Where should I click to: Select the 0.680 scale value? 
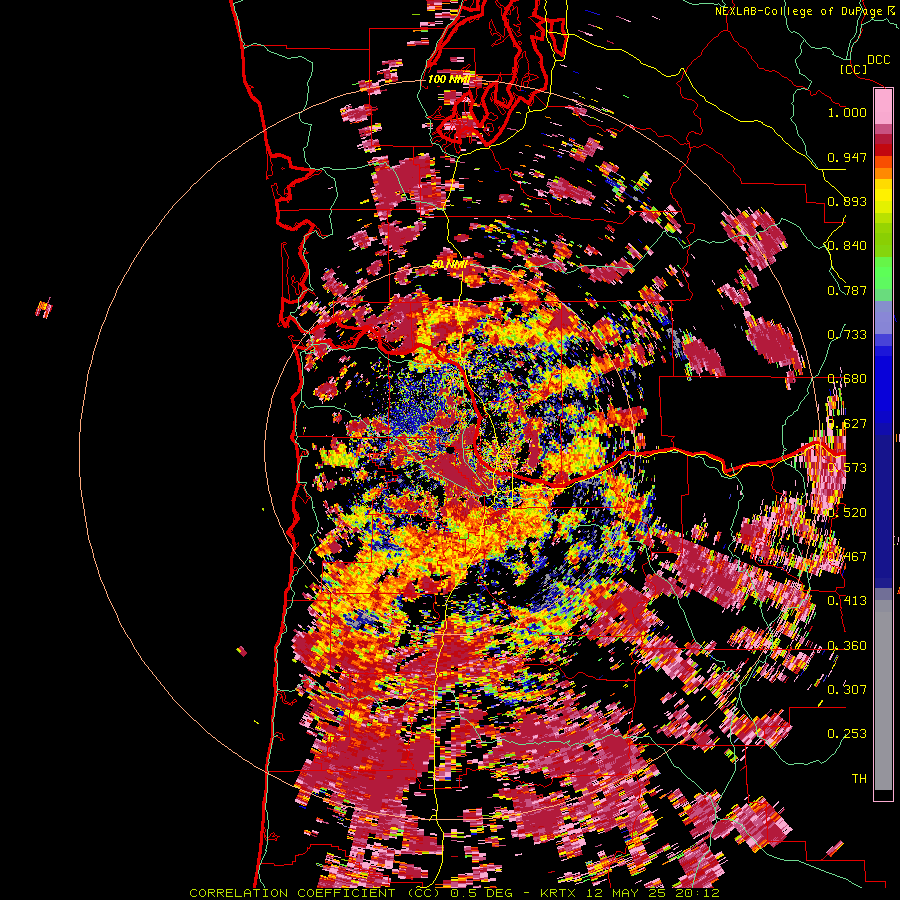(x=847, y=379)
